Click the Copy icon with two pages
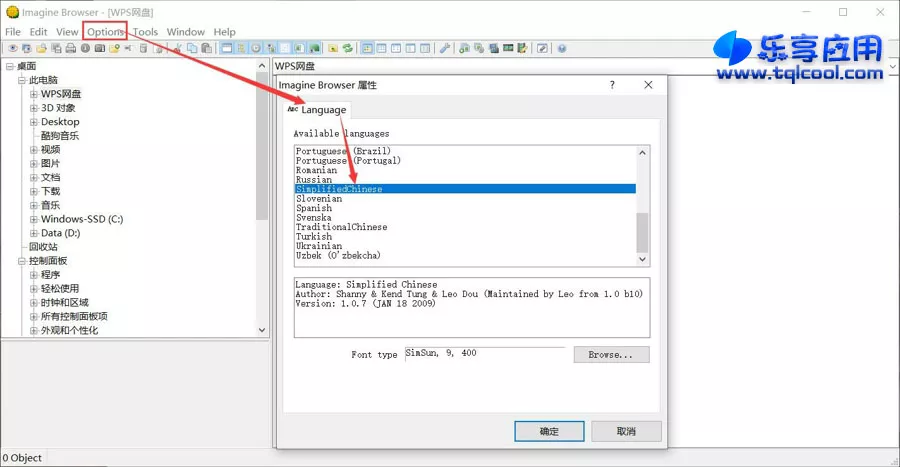 tap(192, 49)
